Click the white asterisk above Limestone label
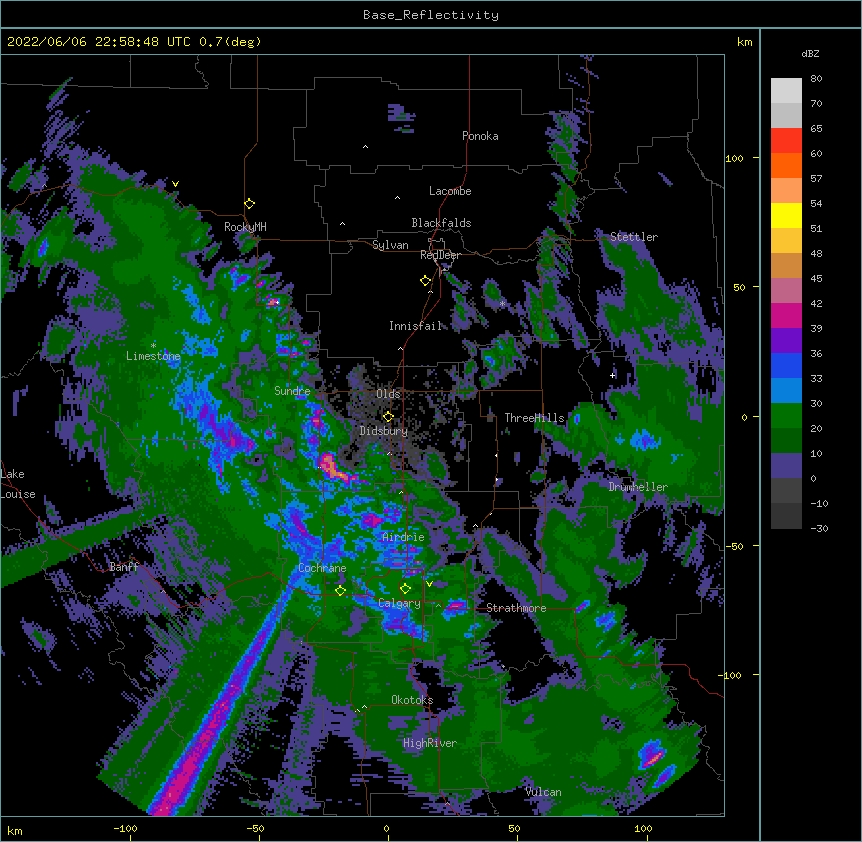Image resolution: width=862 pixels, height=842 pixels. (x=153, y=346)
